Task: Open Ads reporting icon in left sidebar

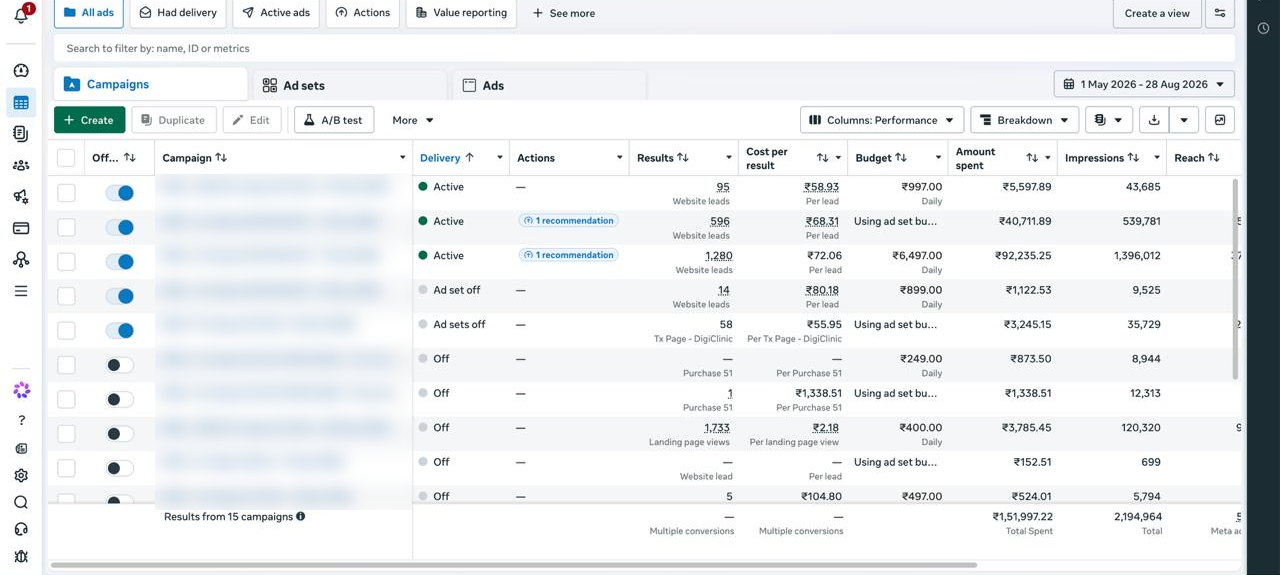Action: pyautogui.click(x=21, y=134)
